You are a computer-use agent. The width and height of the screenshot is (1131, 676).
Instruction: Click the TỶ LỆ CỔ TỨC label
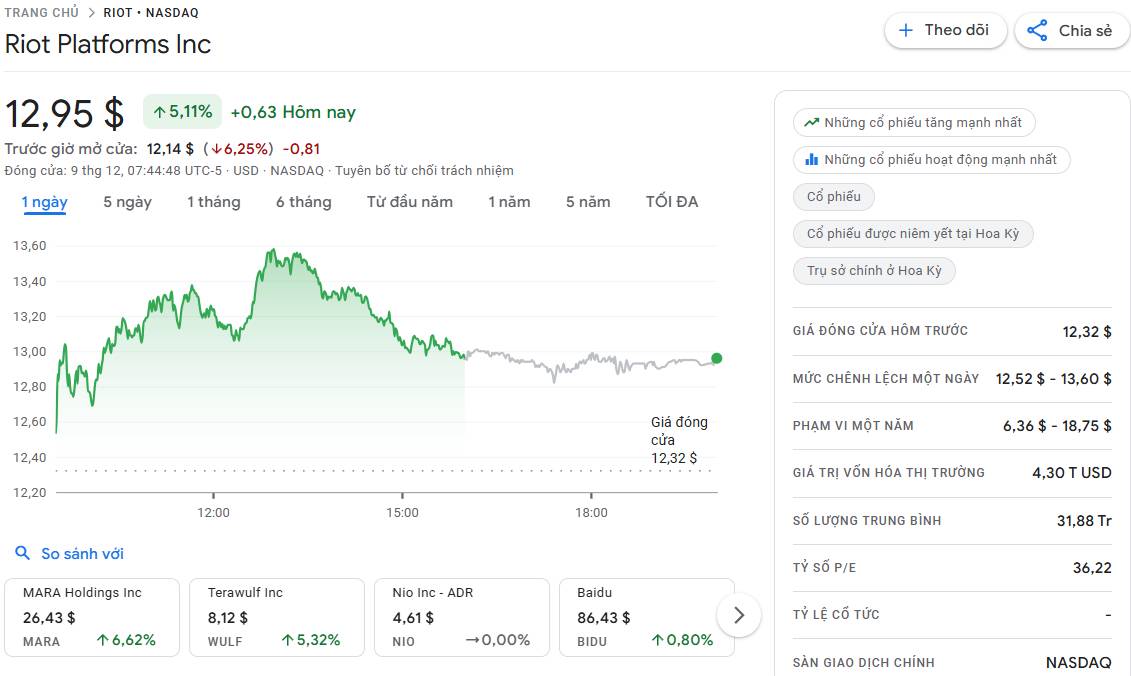(836, 615)
